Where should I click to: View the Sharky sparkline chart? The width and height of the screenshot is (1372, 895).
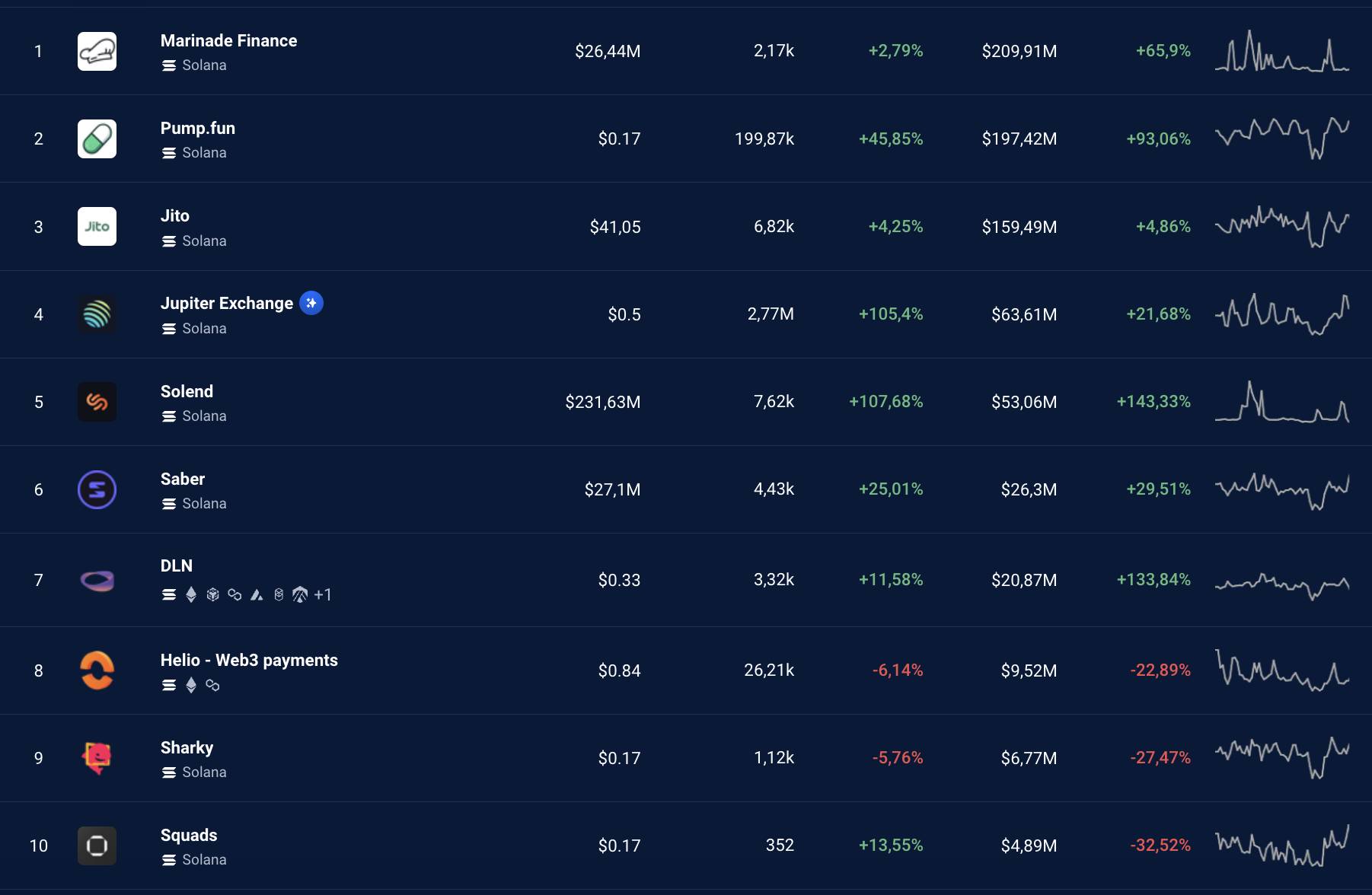[1282, 757]
